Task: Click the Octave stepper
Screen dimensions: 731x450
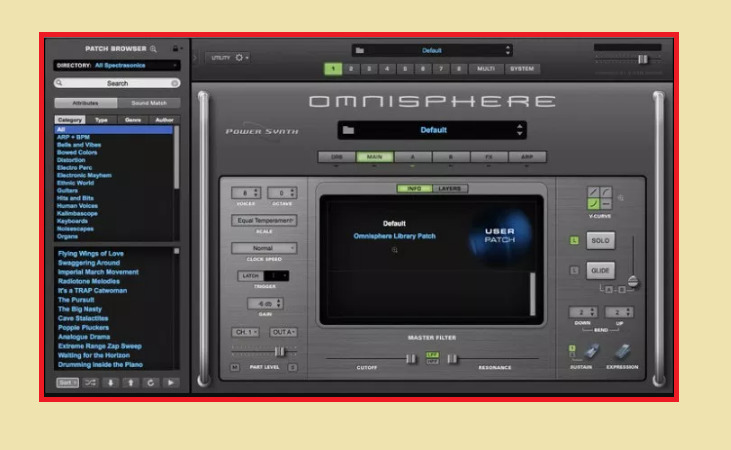Action: click(282, 193)
